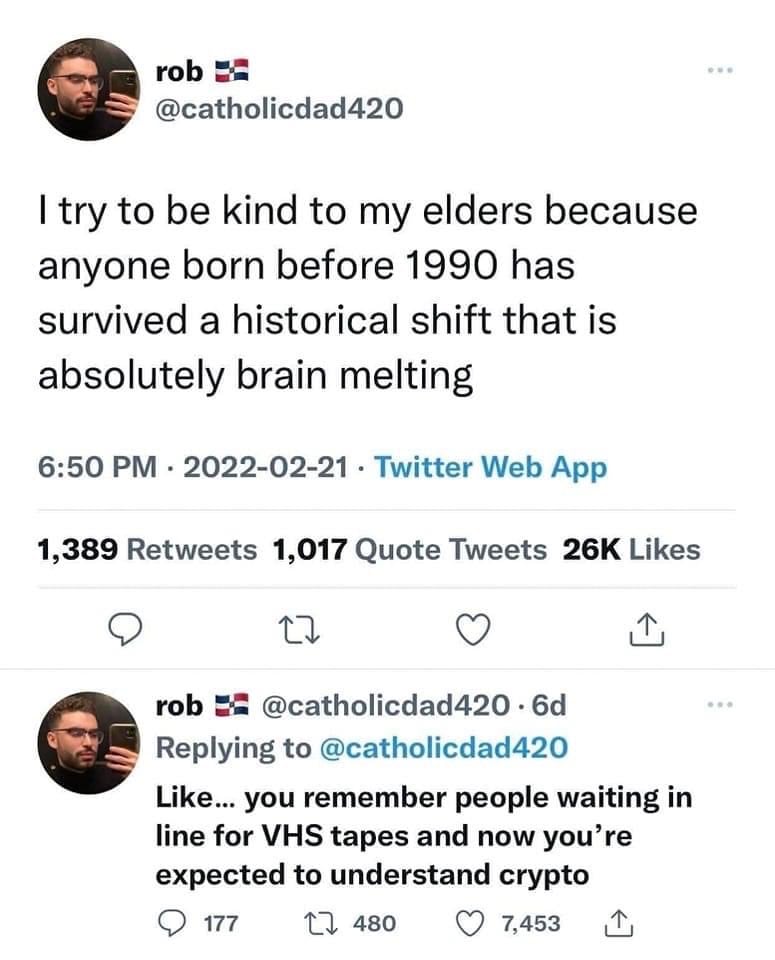View the 1,017 Quote Tweets
775x960 pixels.
tap(409, 549)
